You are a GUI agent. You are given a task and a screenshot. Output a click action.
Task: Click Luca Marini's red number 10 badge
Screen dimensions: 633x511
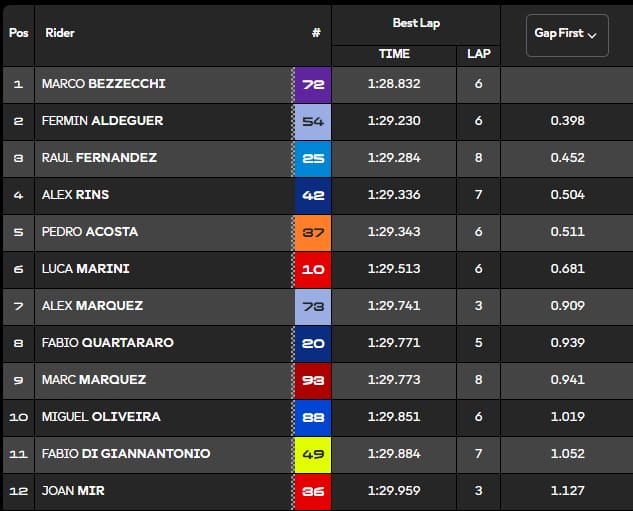313,269
